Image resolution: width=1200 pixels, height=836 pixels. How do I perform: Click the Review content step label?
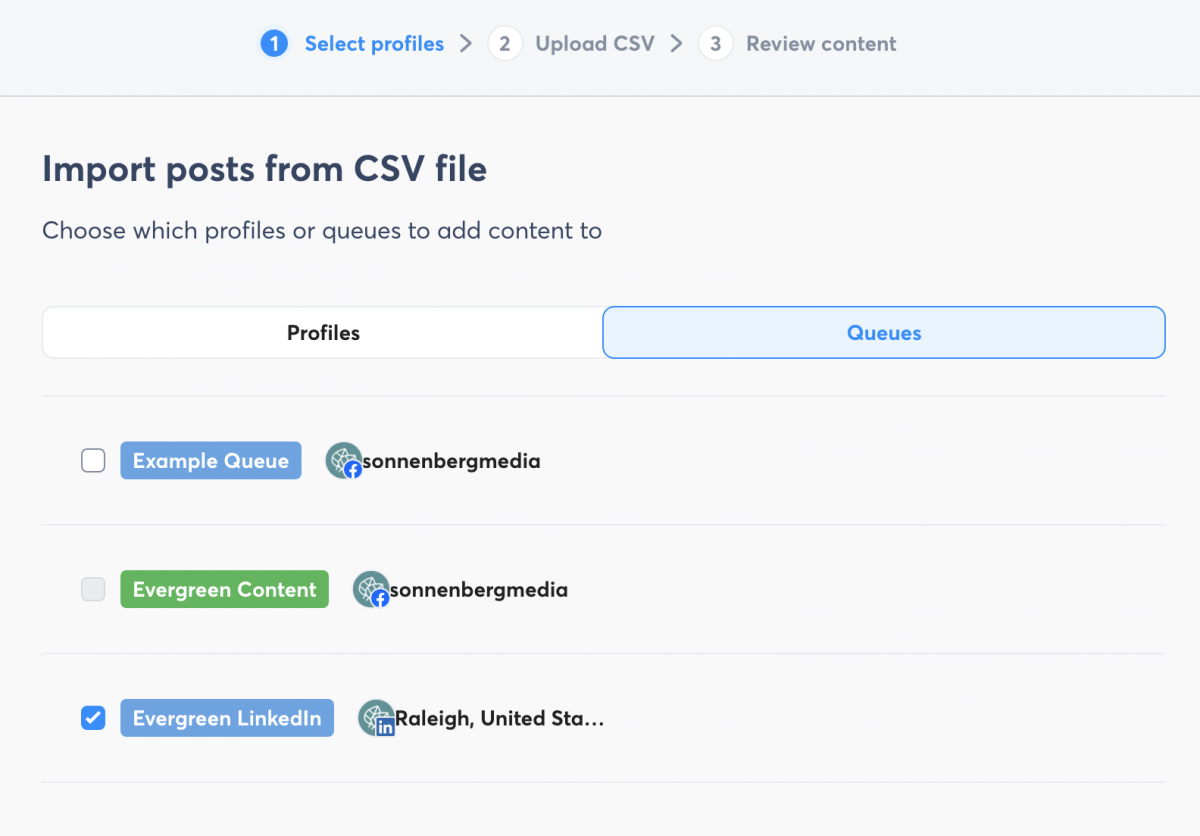[820, 43]
